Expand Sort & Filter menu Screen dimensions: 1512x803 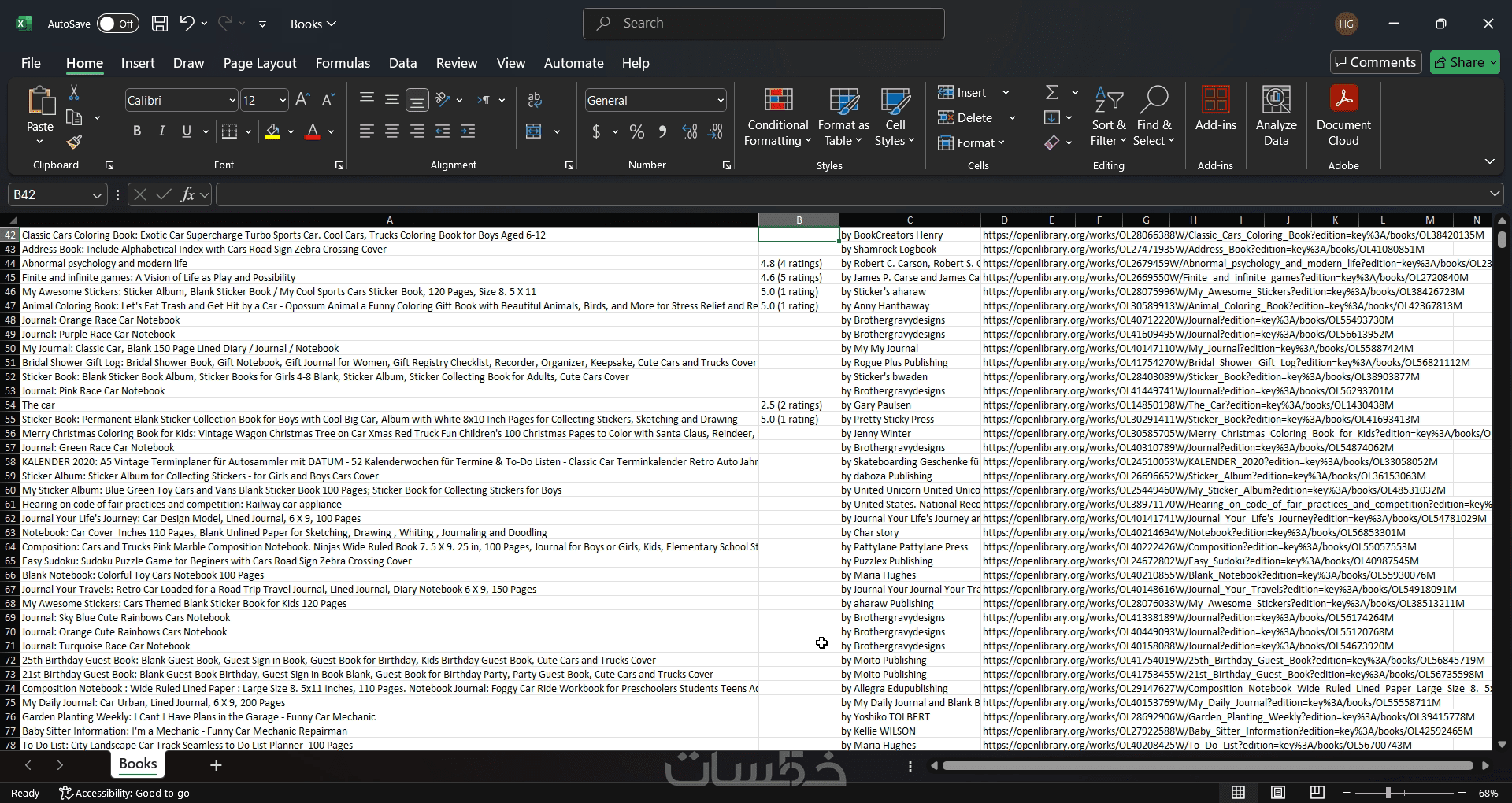point(1108,117)
